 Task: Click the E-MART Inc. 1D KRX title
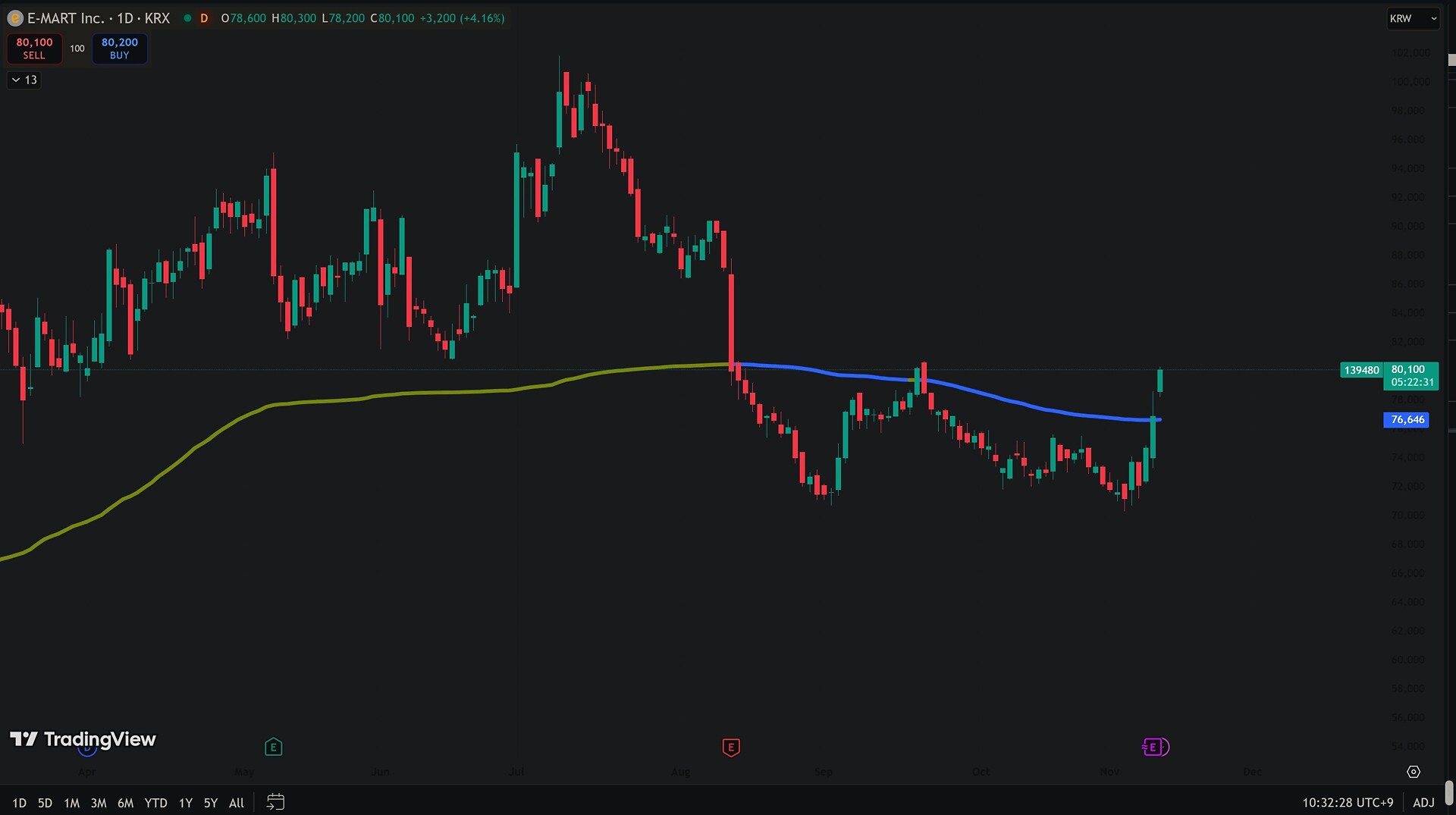tap(99, 18)
